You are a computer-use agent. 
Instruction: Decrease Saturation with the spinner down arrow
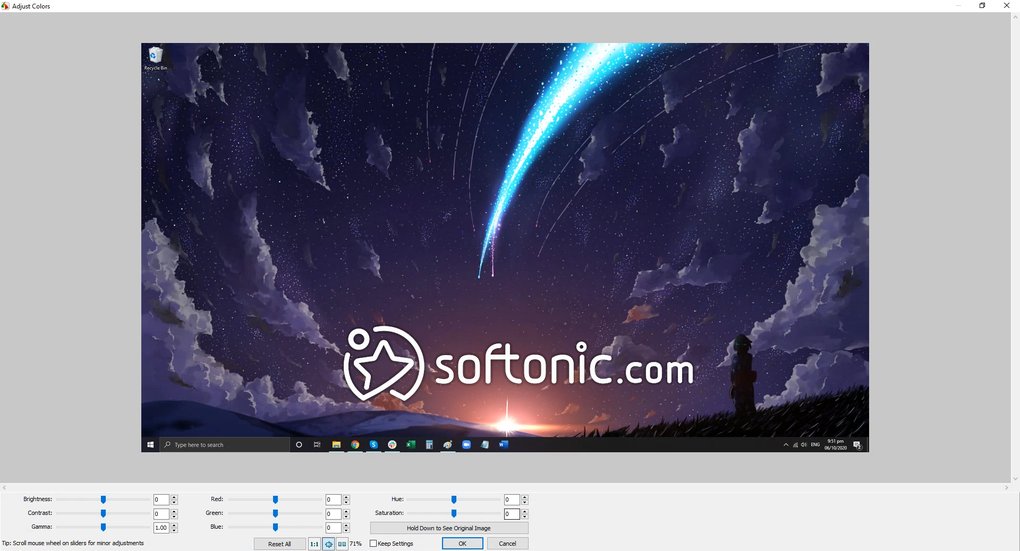coord(525,517)
